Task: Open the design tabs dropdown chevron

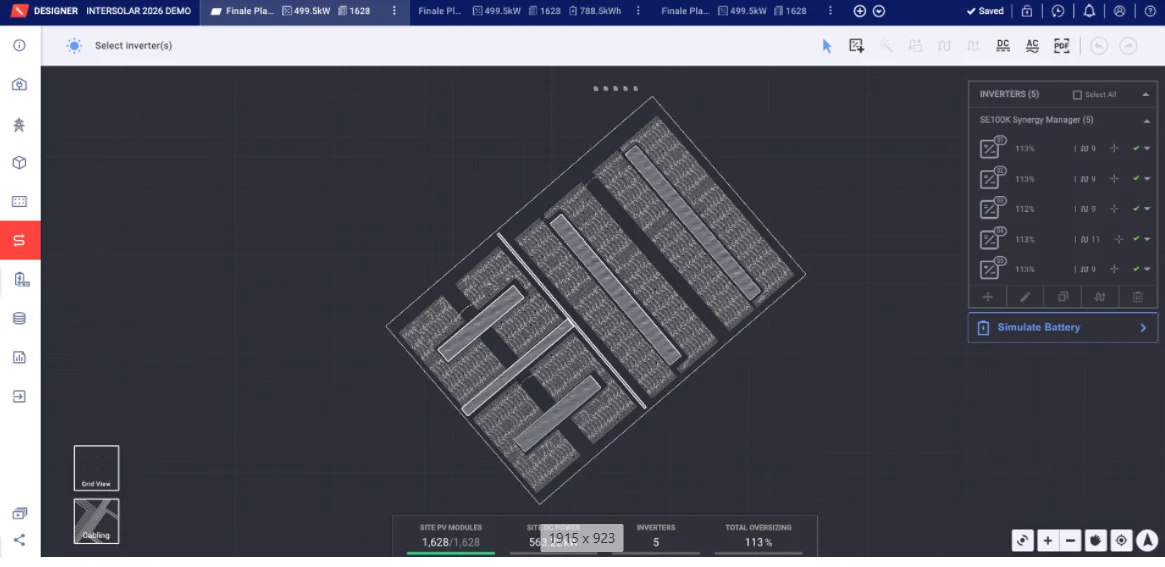Action: click(x=879, y=11)
